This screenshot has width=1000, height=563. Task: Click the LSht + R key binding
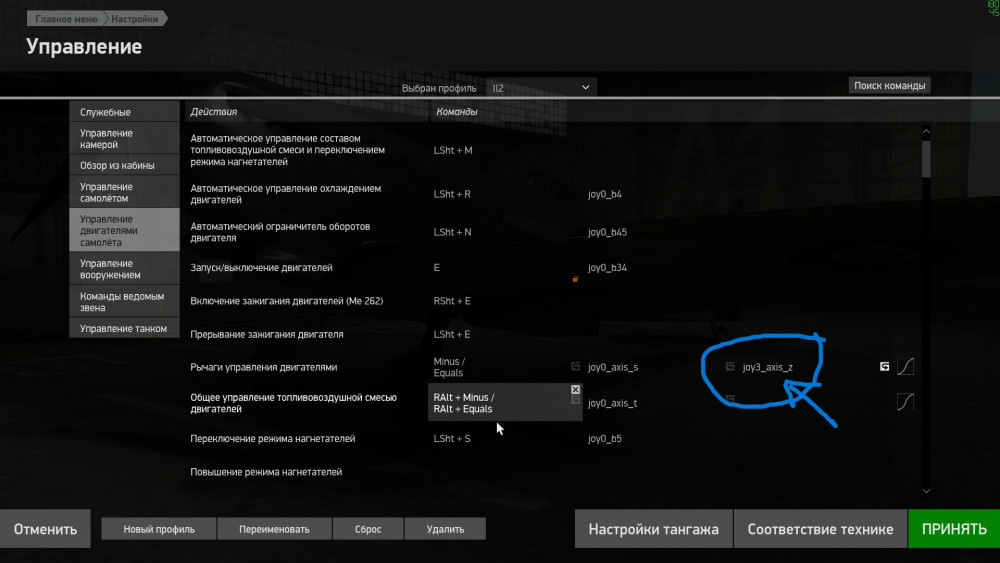click(452, 194)
